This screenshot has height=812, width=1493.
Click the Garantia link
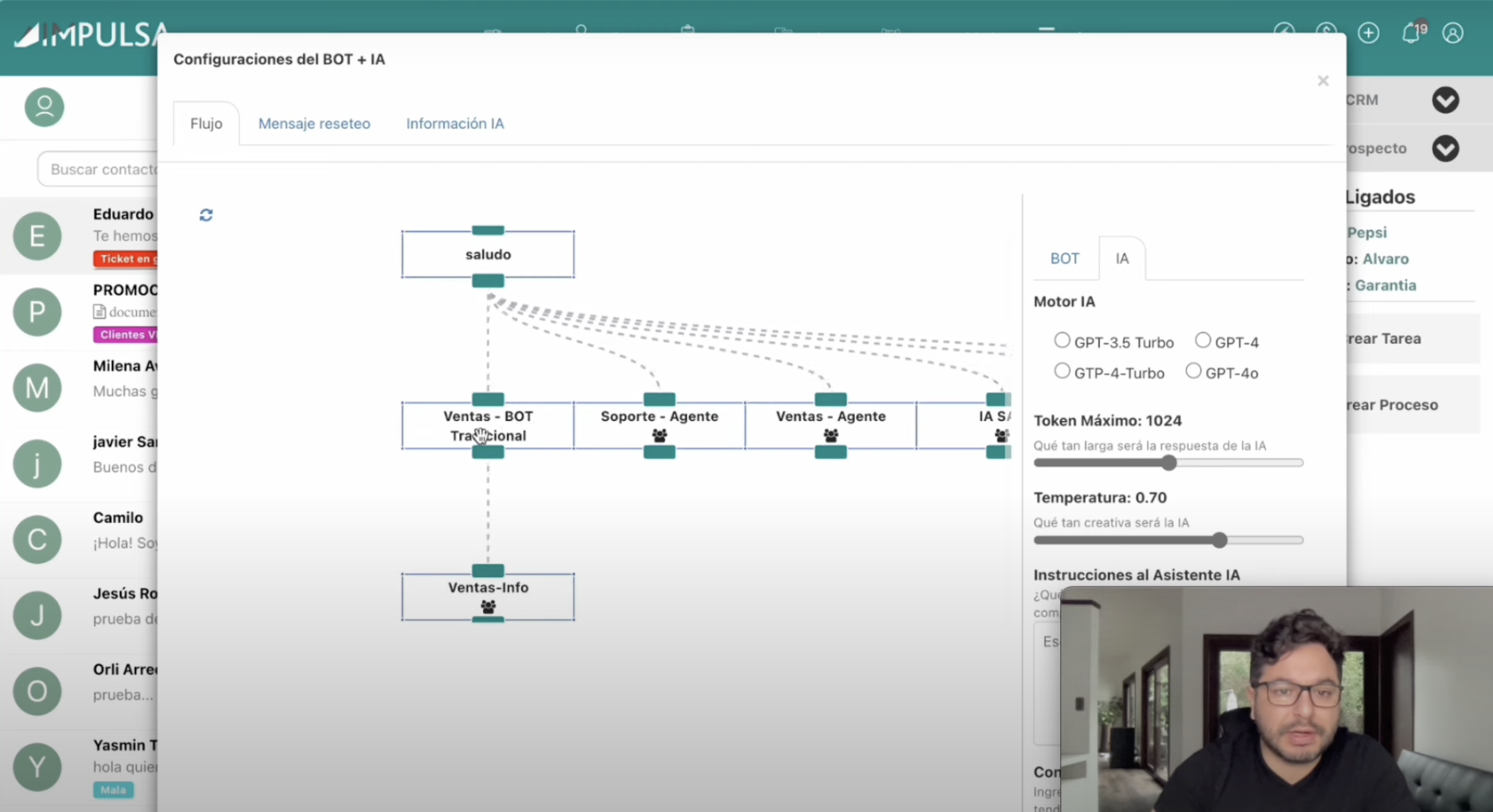[x=1385, y=285]
